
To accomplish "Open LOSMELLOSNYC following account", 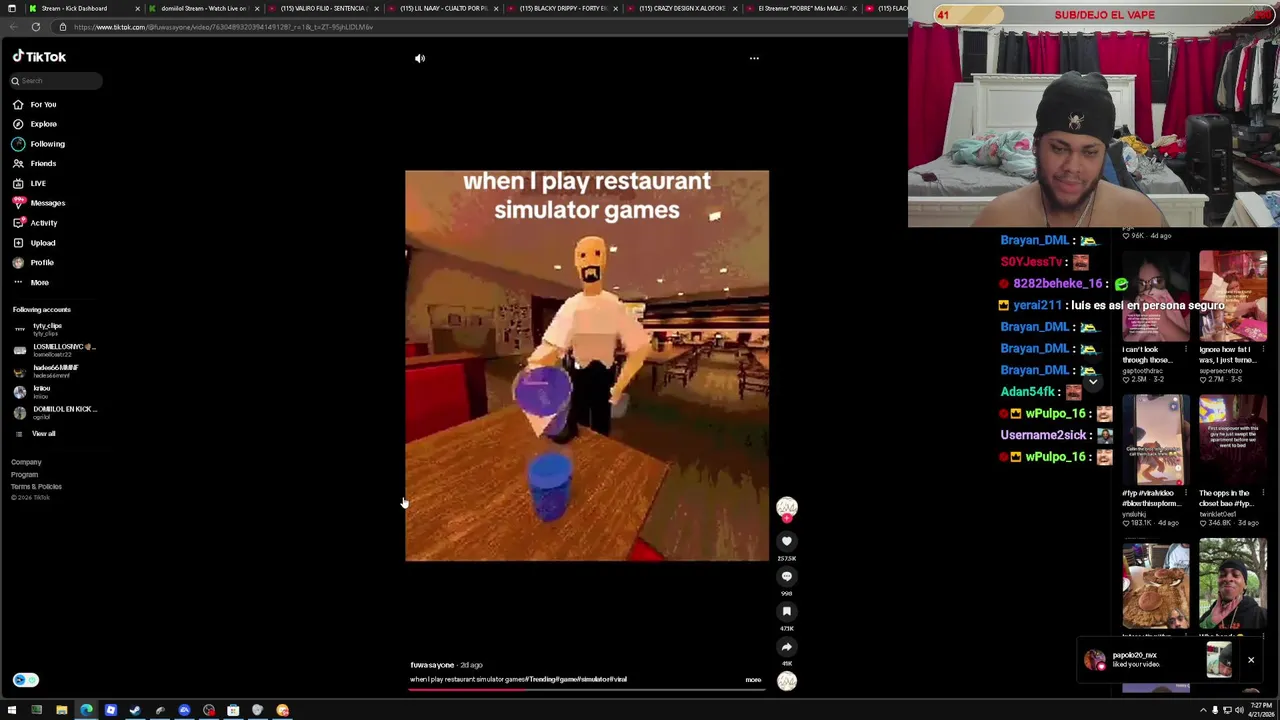I will pos(55,349).
